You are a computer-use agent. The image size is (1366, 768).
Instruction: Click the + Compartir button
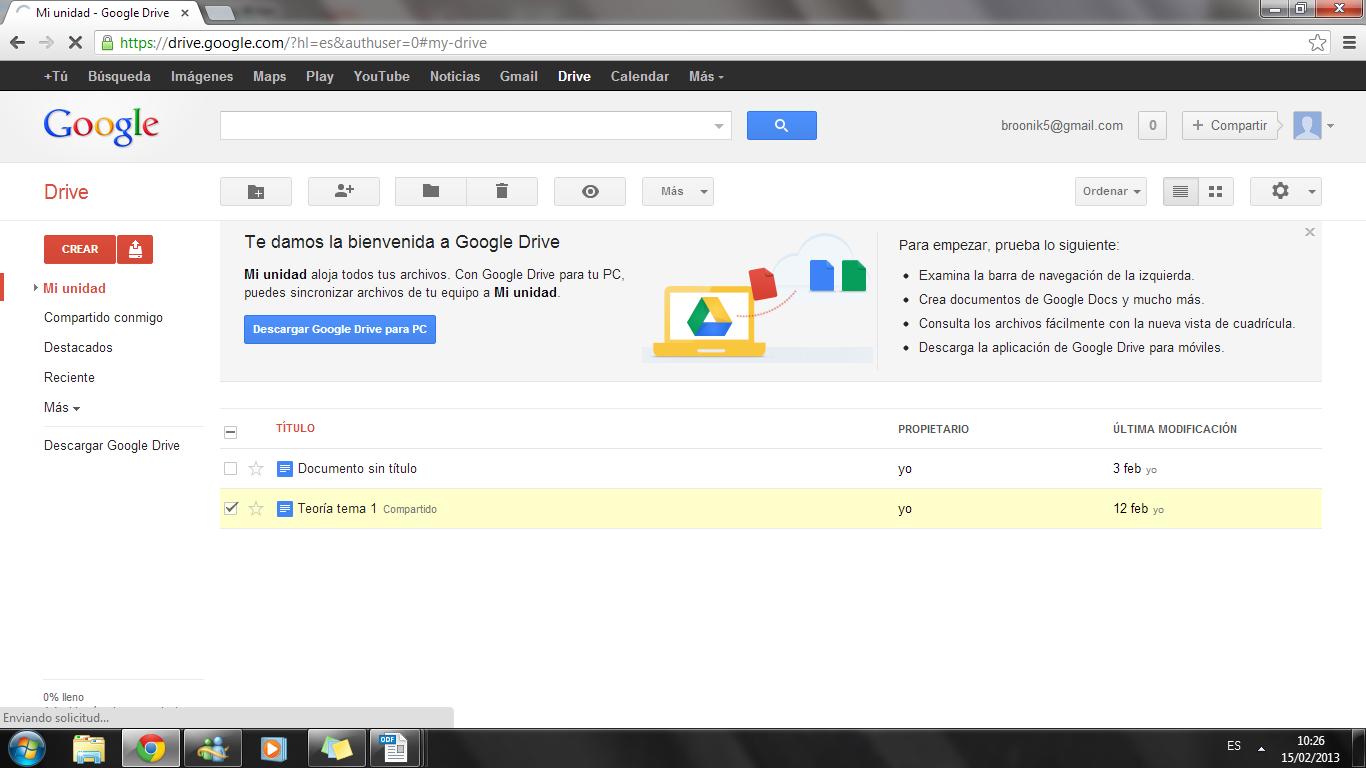tap(1230, 125)
